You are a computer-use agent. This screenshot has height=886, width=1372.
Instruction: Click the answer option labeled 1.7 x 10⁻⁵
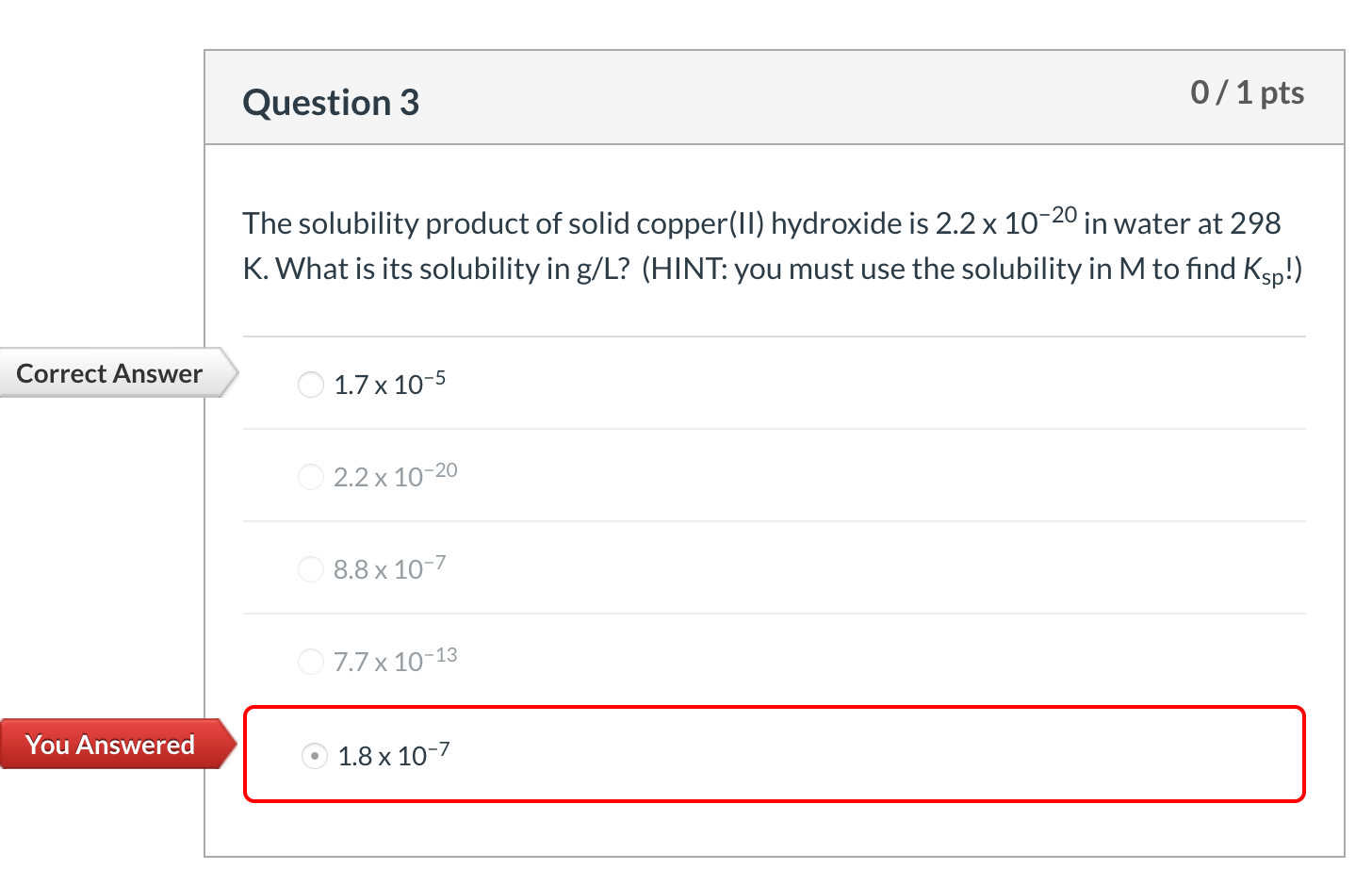pyautogui.click(x=389, y=383)
